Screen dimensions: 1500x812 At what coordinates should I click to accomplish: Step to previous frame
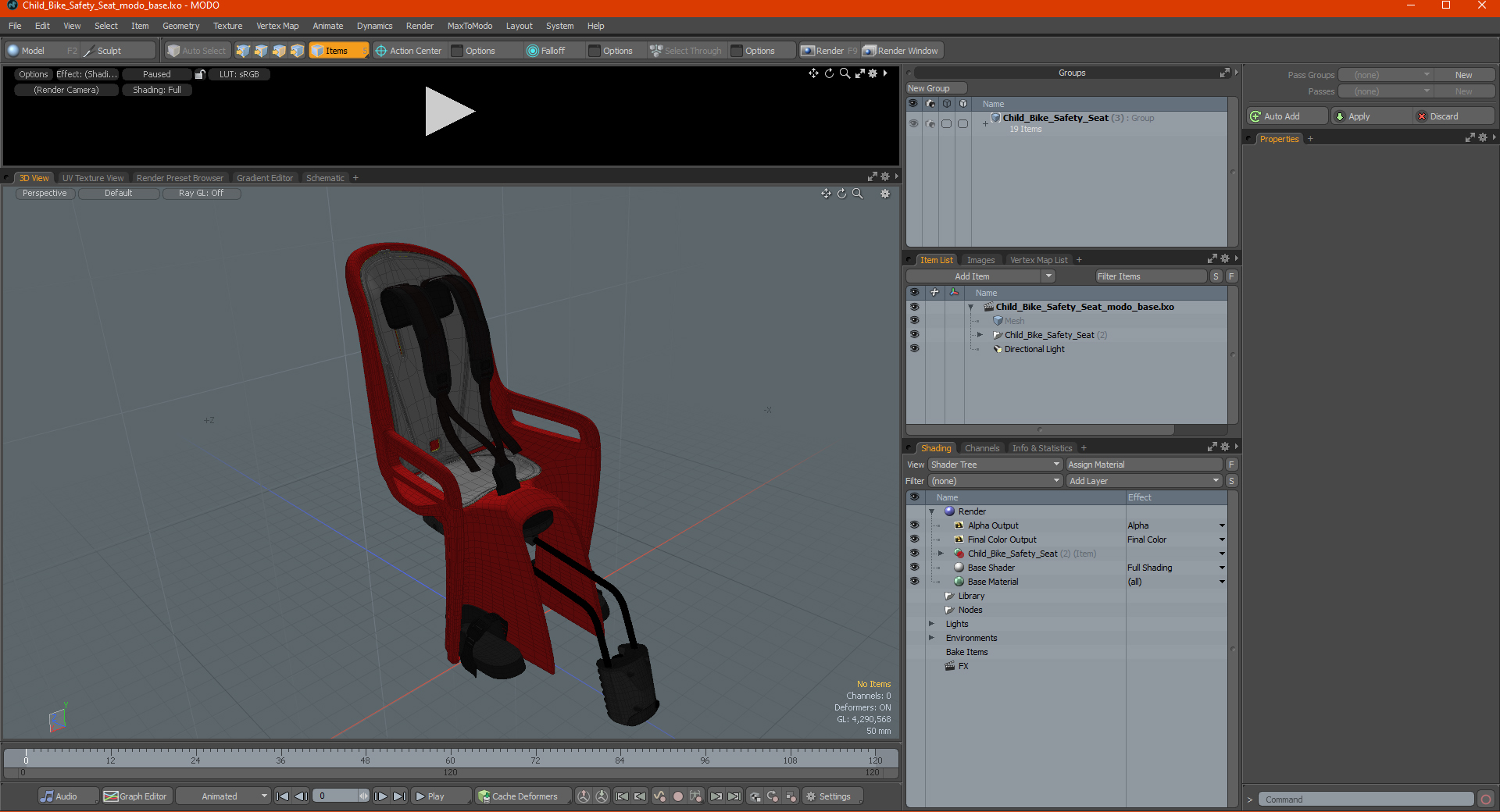click(301, 796)
